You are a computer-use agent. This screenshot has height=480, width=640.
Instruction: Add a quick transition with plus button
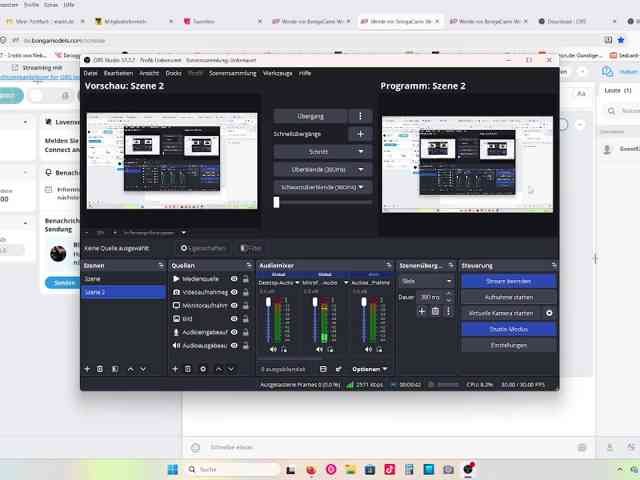coord(360,134)
